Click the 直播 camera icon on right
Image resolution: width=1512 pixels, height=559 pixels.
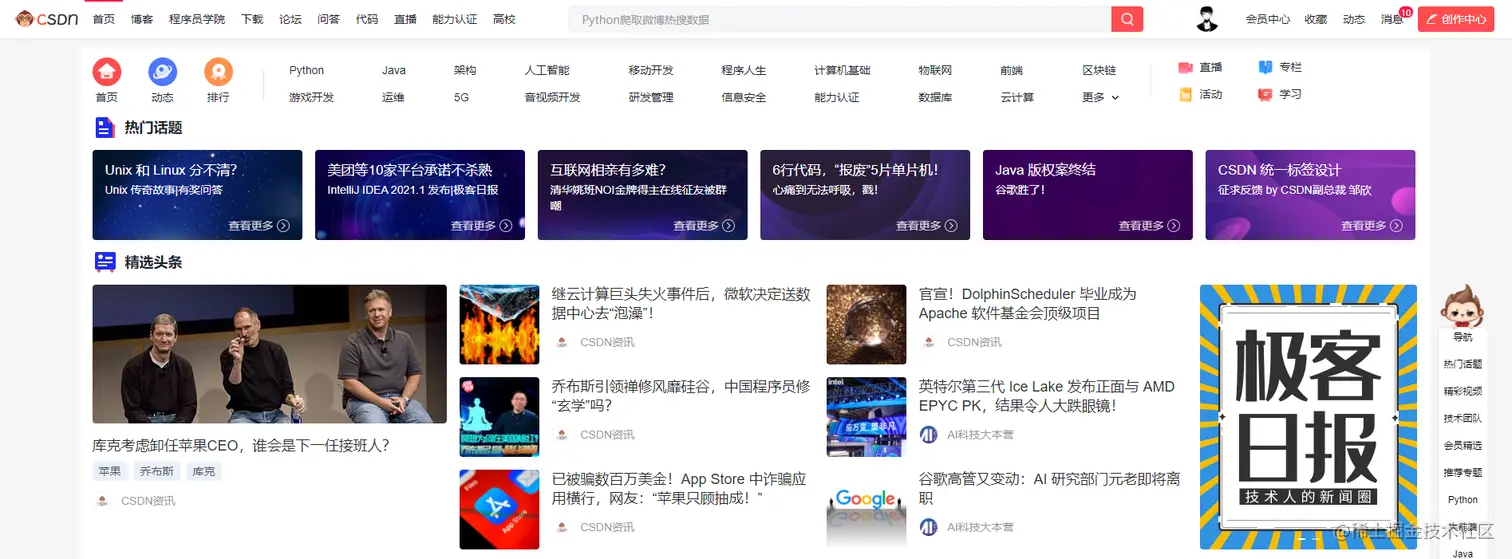[1185, 67]
